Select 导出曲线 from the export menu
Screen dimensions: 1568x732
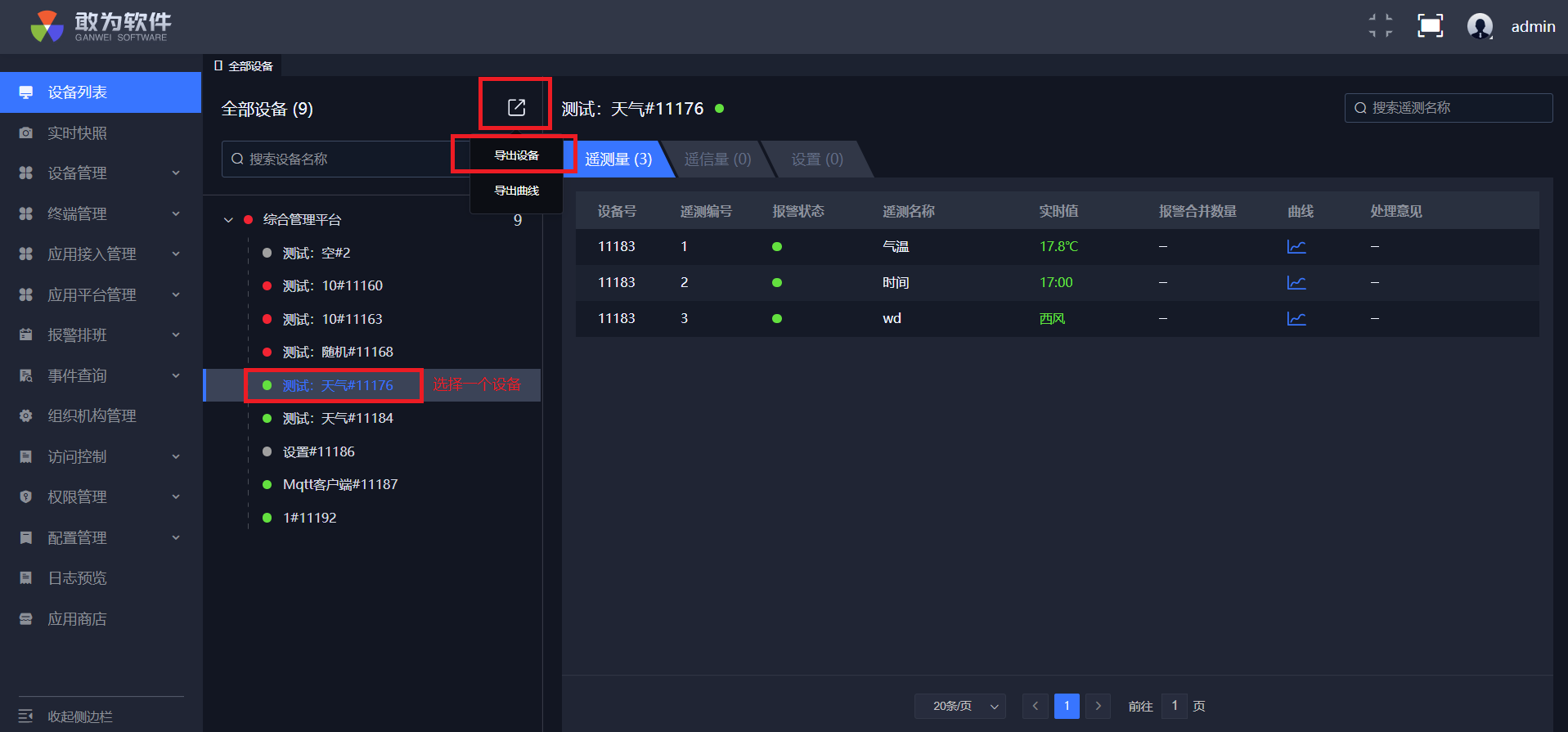[x=516, y=191]
